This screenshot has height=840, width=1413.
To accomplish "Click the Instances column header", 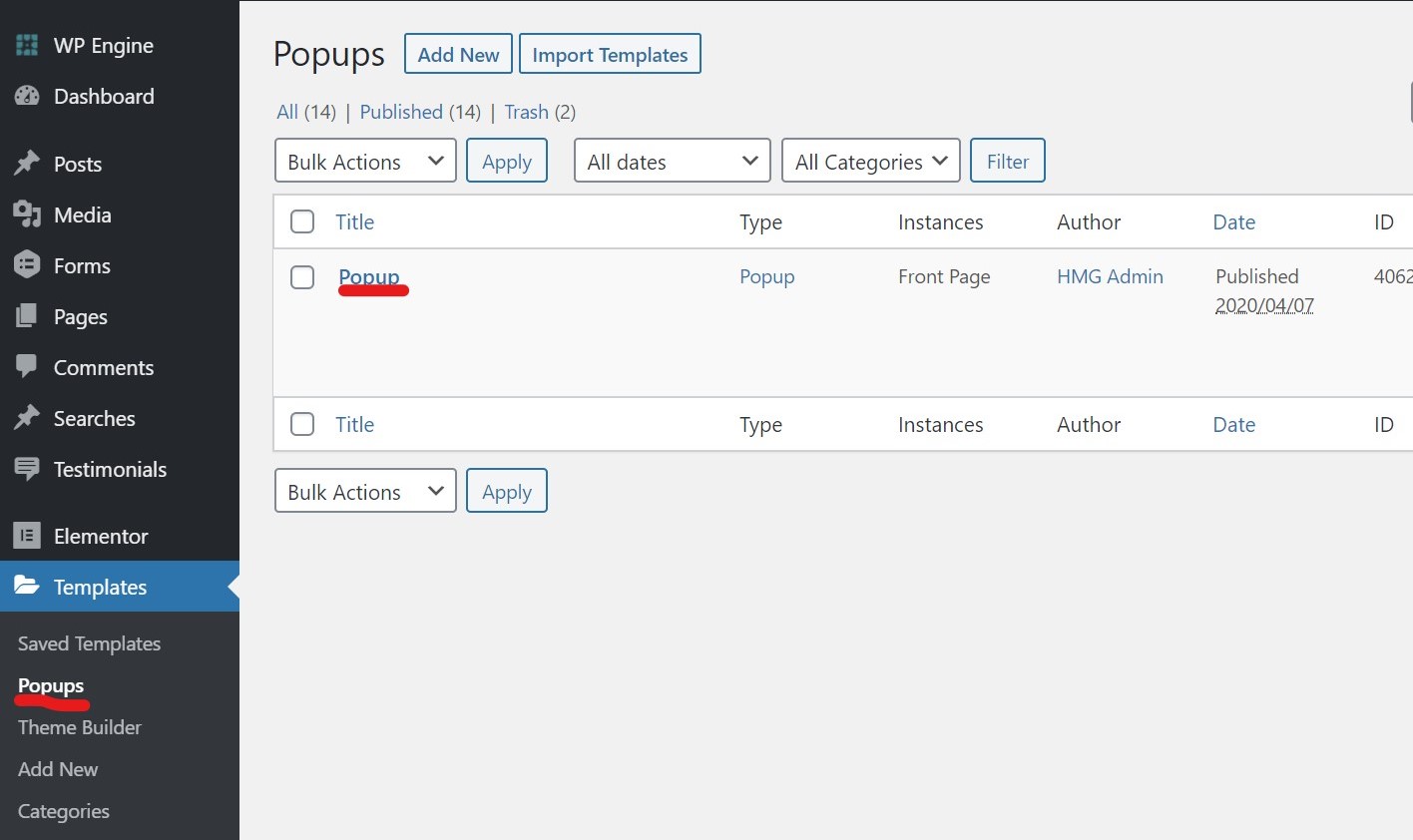I will tap(941, 221).
